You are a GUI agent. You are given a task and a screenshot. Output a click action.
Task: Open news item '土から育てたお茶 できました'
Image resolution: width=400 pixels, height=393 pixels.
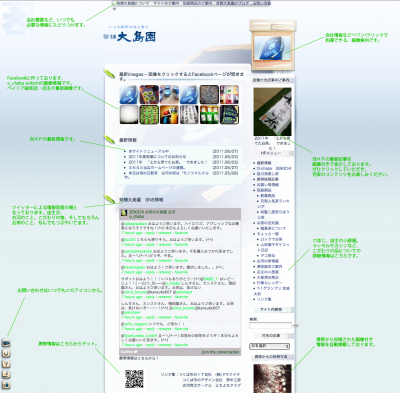168,162
